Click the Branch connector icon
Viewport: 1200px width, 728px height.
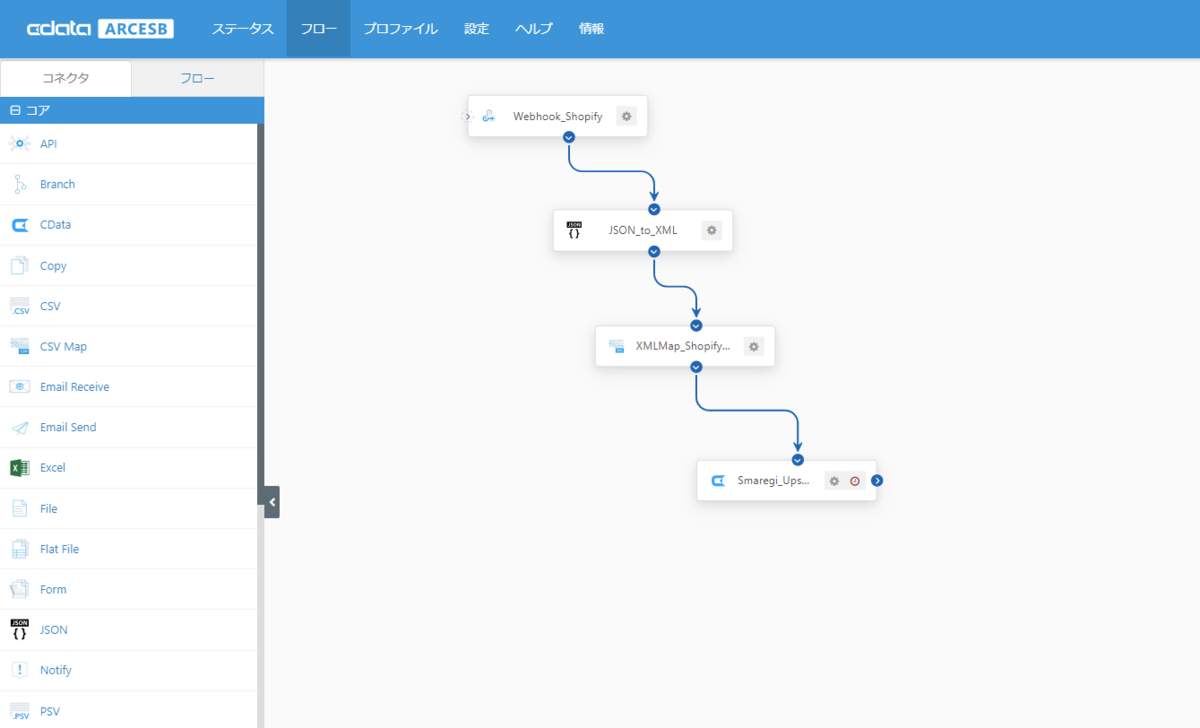pyautogui.click(x=19, y=184)
